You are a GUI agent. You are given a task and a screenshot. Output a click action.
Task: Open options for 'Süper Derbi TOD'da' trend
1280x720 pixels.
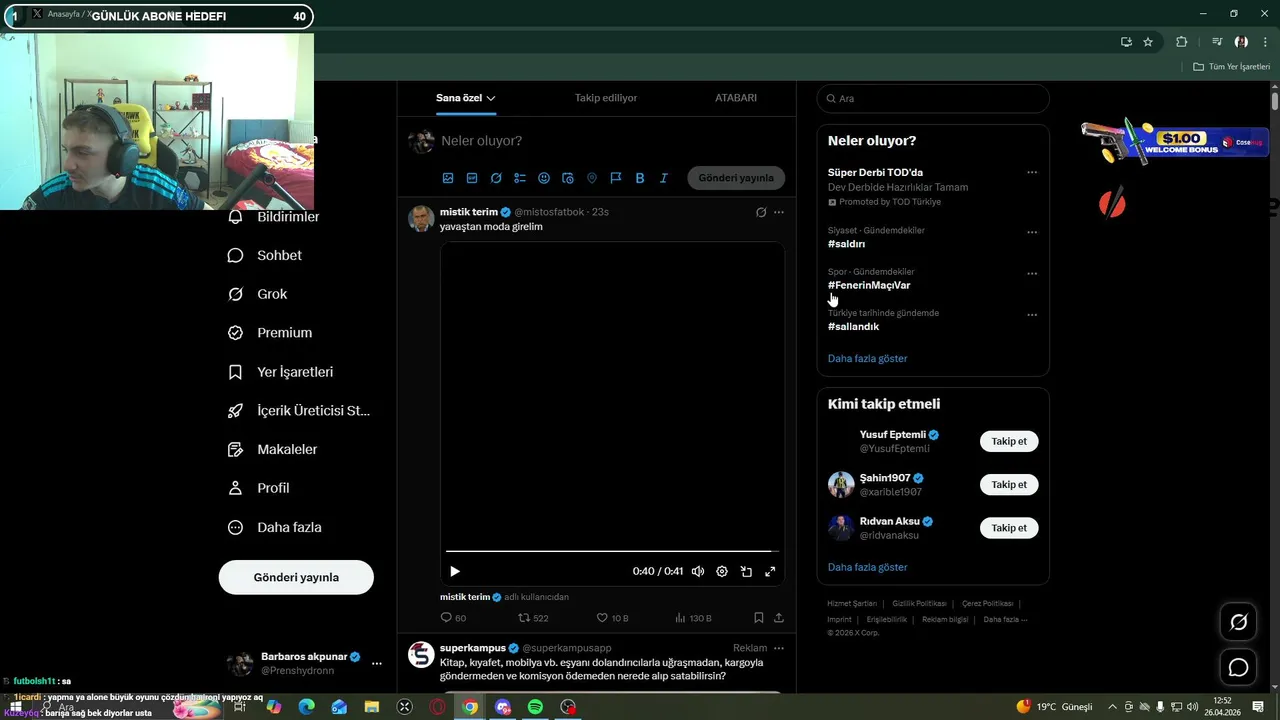pos(1032,173)
